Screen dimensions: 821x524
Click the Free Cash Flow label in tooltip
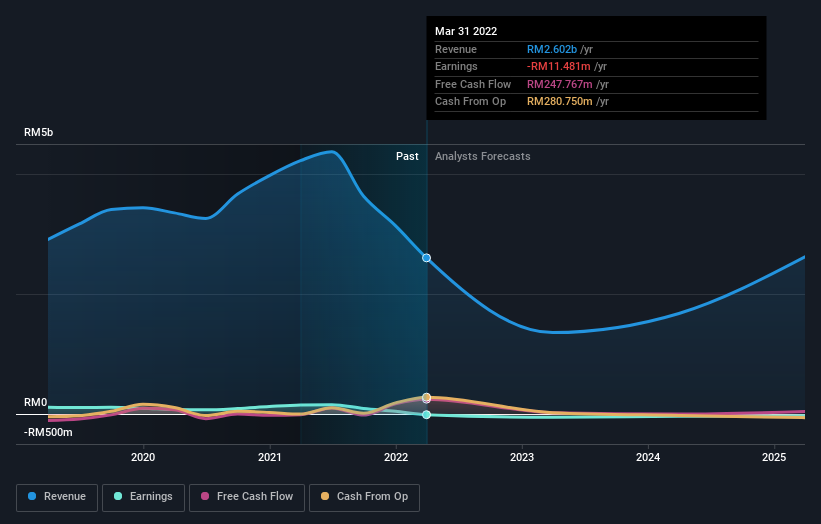tap(473, 84)
